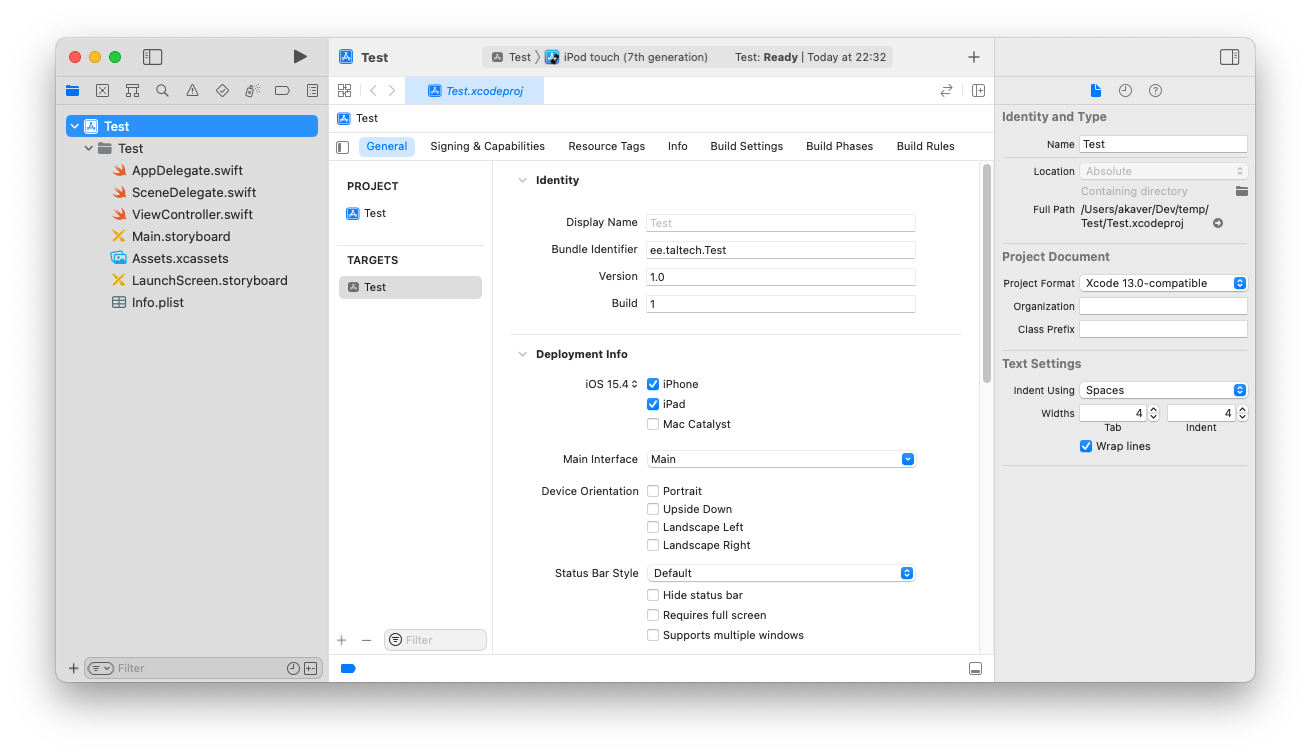Open the Breakpoint navigator icon
The image size is (1311, 756).
click(x=282, y=90)
